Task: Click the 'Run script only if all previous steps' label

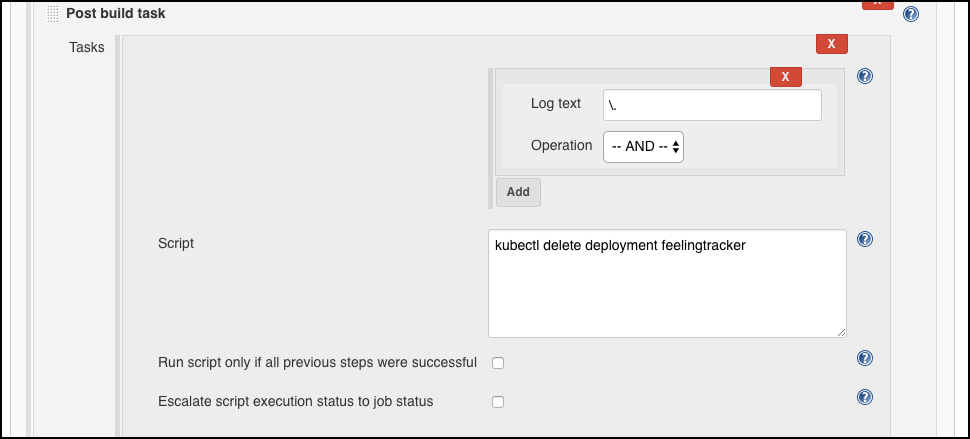Action: click(x=317, y=362)
